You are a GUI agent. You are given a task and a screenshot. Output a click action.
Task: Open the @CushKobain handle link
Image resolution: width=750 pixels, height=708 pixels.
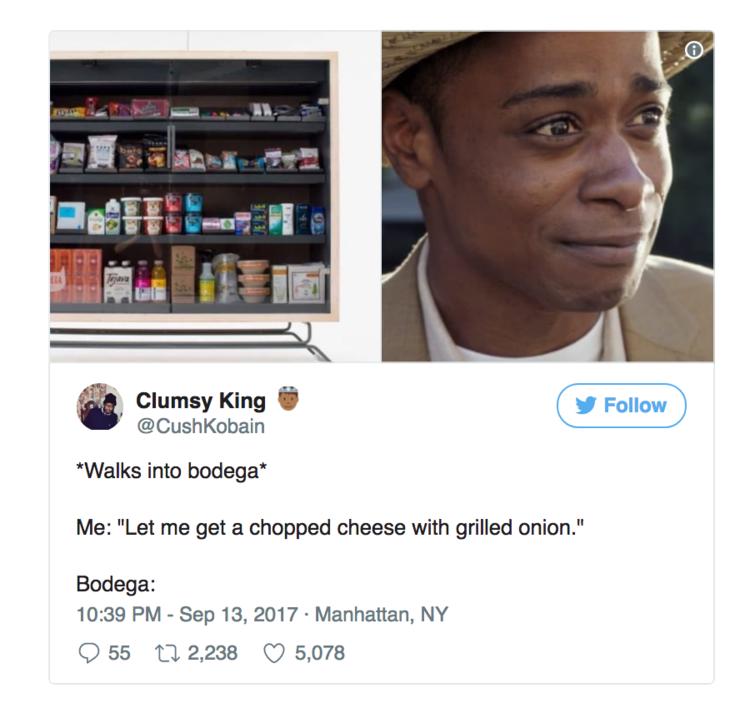click(201, 426)
